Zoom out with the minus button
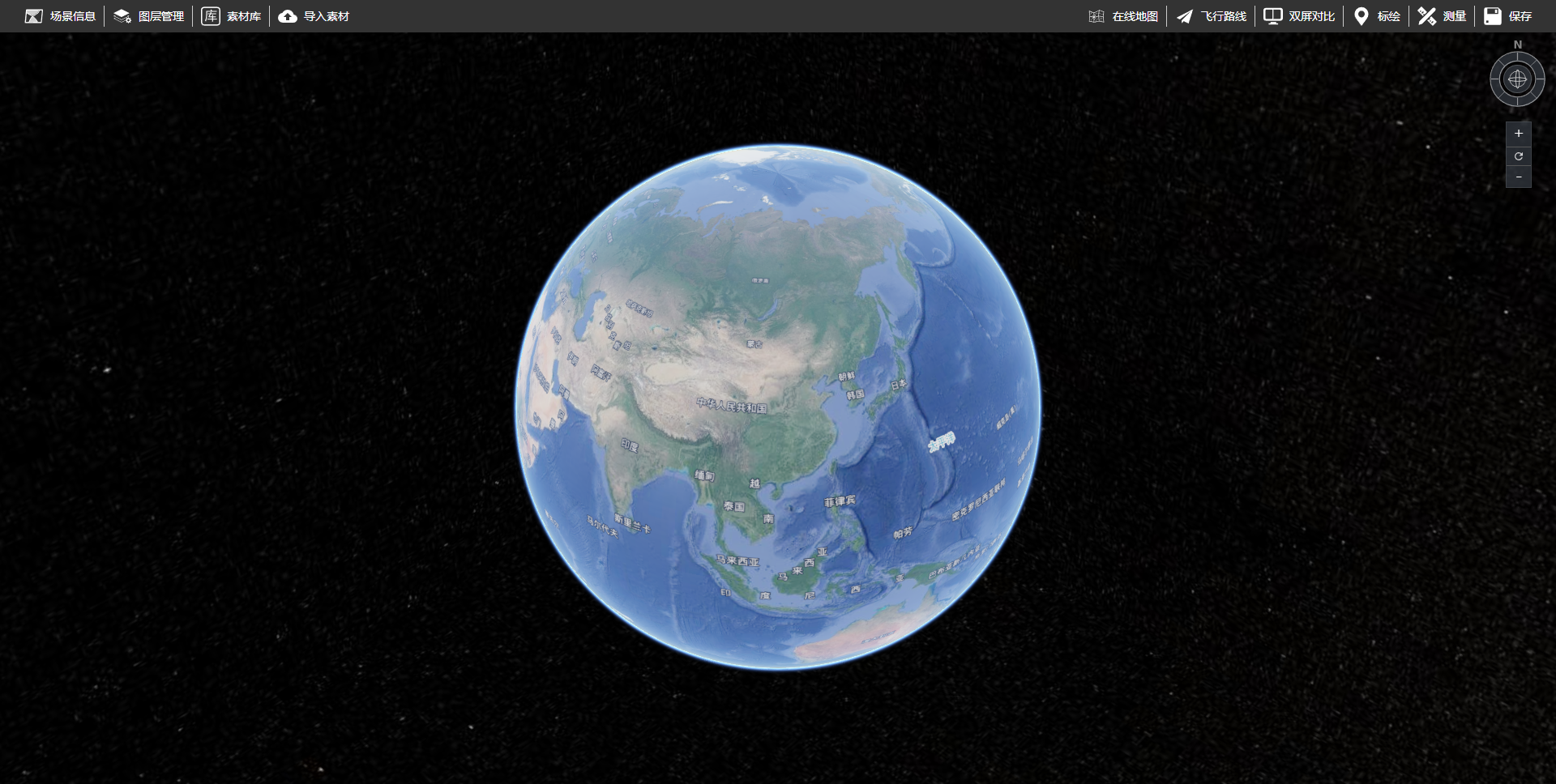This screenshot has height=784, width=1556. (1518, 177)
